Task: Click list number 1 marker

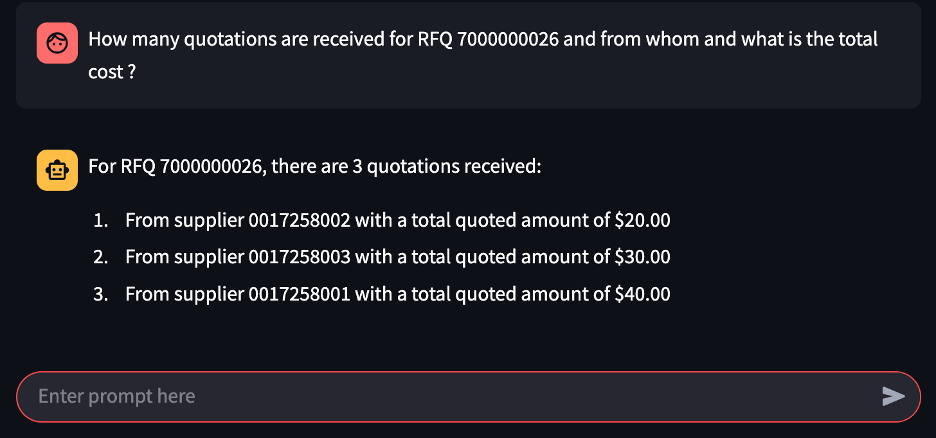Action: (x=100, y=221)
